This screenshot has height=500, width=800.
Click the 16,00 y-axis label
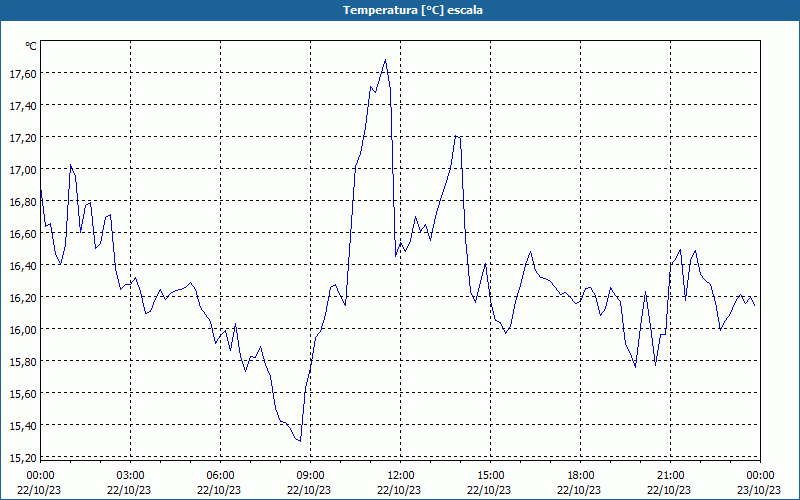(x=23, y=329)
